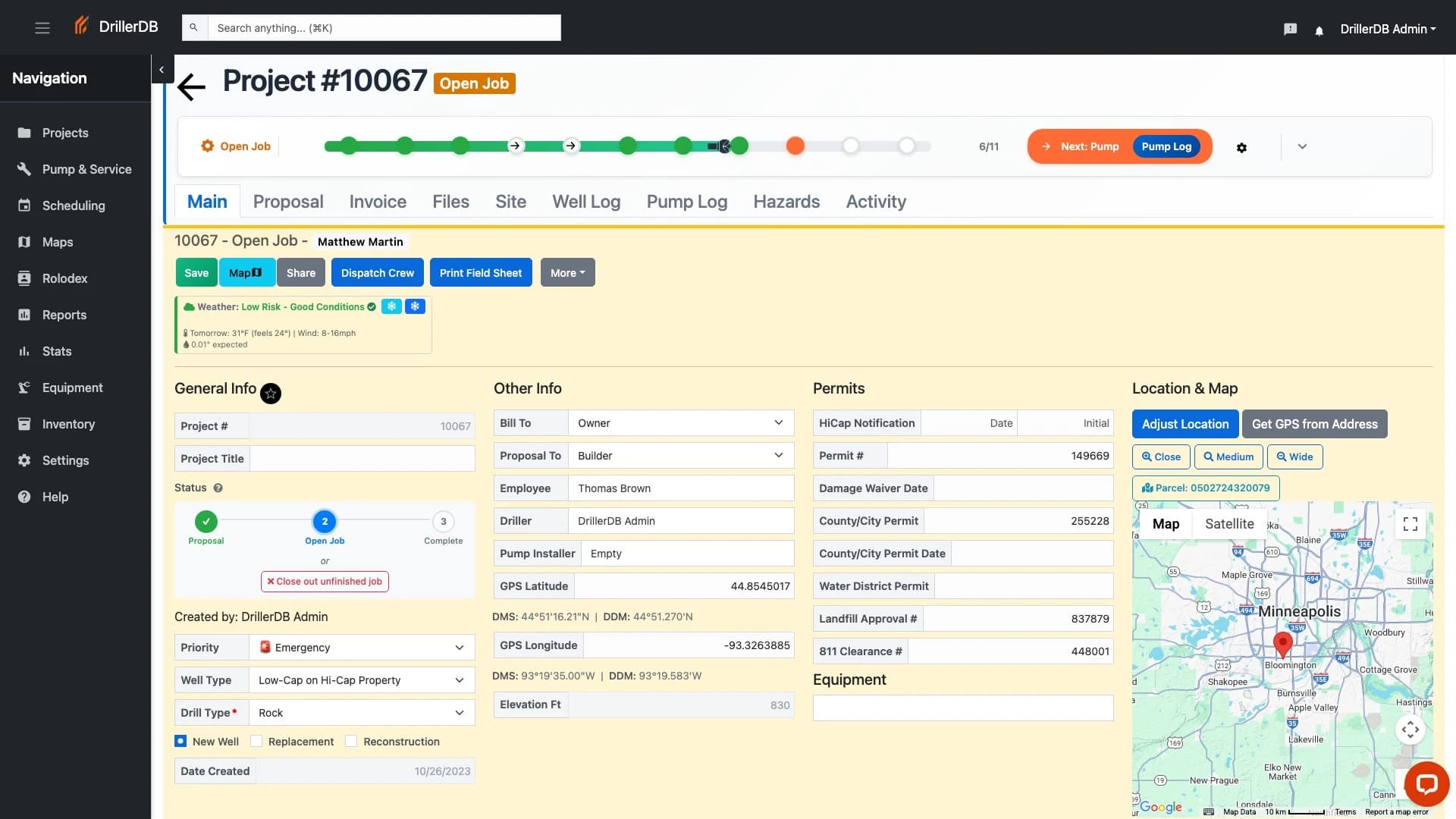Open the Rolodex from the navigation sidebar
Screen dimensions: 1456x819
click(64, 278)
